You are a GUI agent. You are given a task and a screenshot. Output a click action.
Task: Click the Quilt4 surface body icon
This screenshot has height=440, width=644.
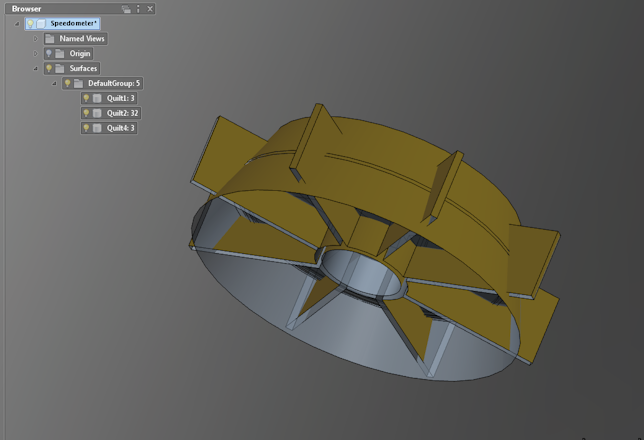point(97,128)
